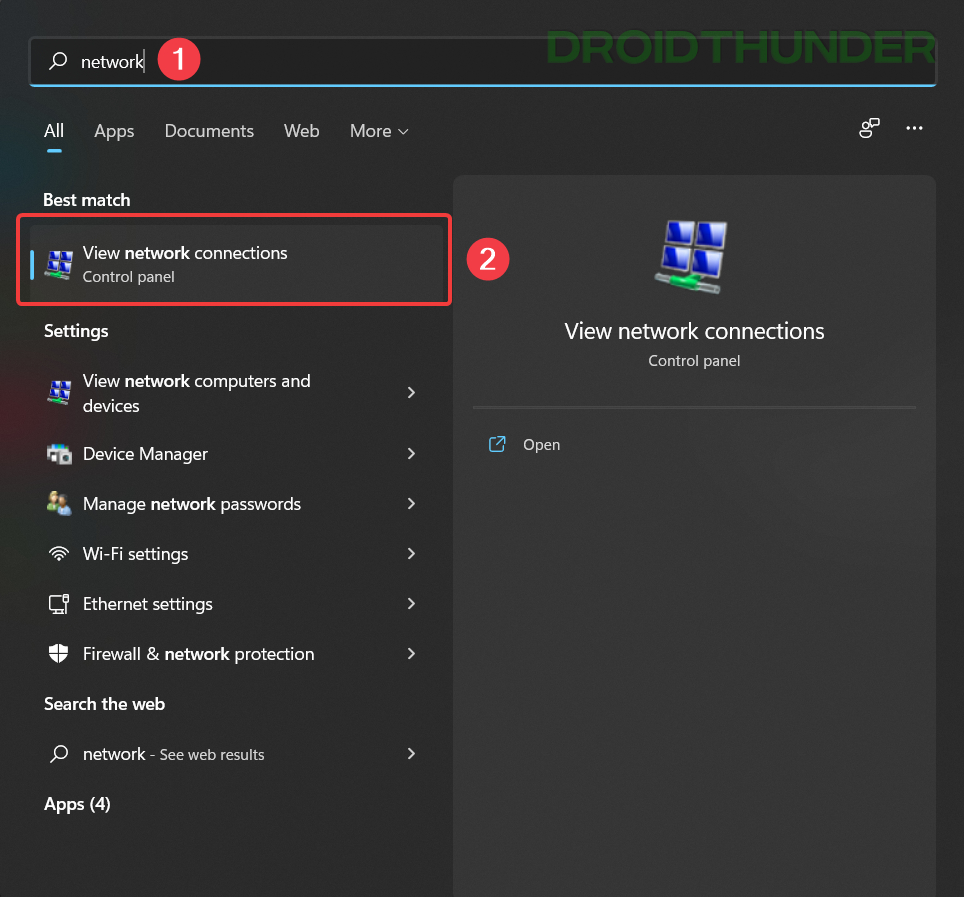Viewport: 964px width, 897px height.
Task: Open Ethernet settings result
Action: [237, 604]
